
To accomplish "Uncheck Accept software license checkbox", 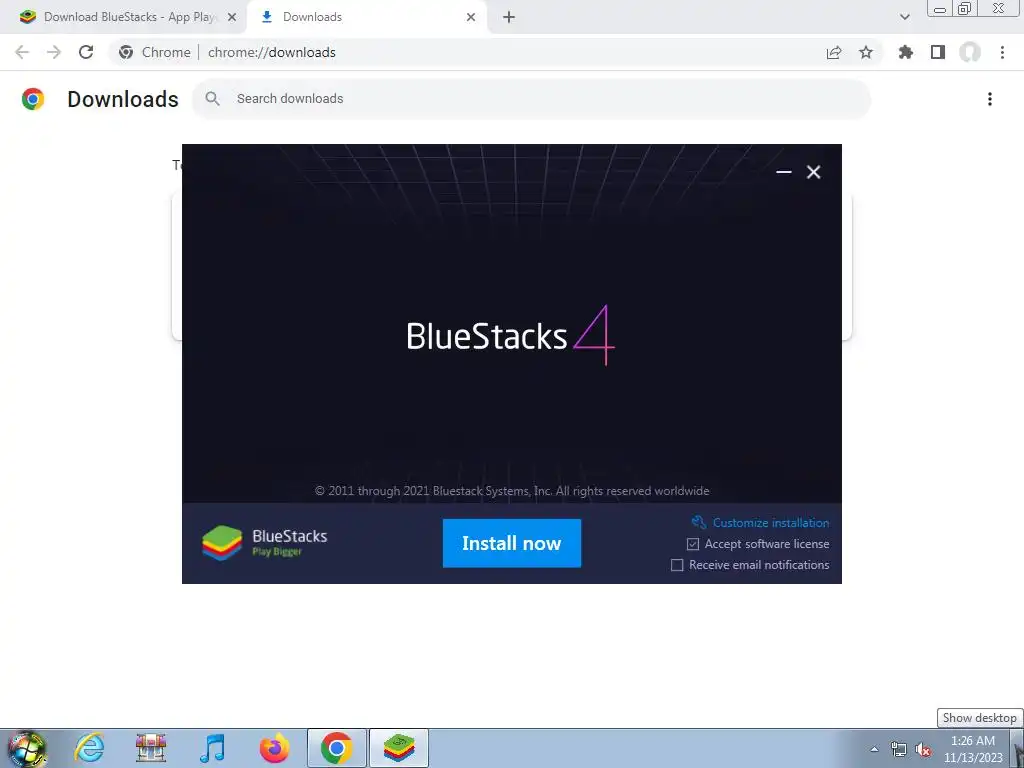I will [x=693, y=544].
